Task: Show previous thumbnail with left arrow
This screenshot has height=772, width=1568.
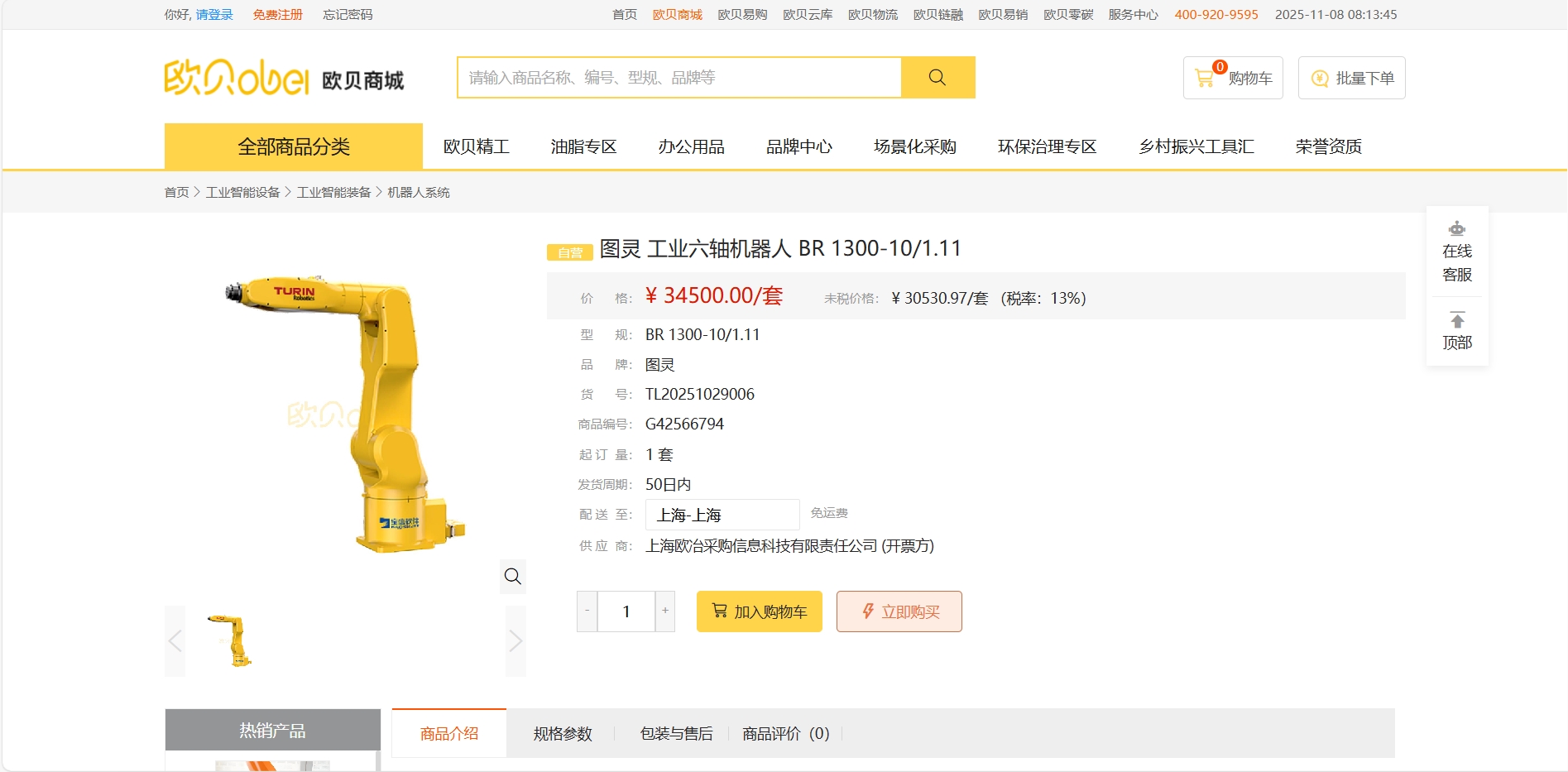Action: point(175,640)
